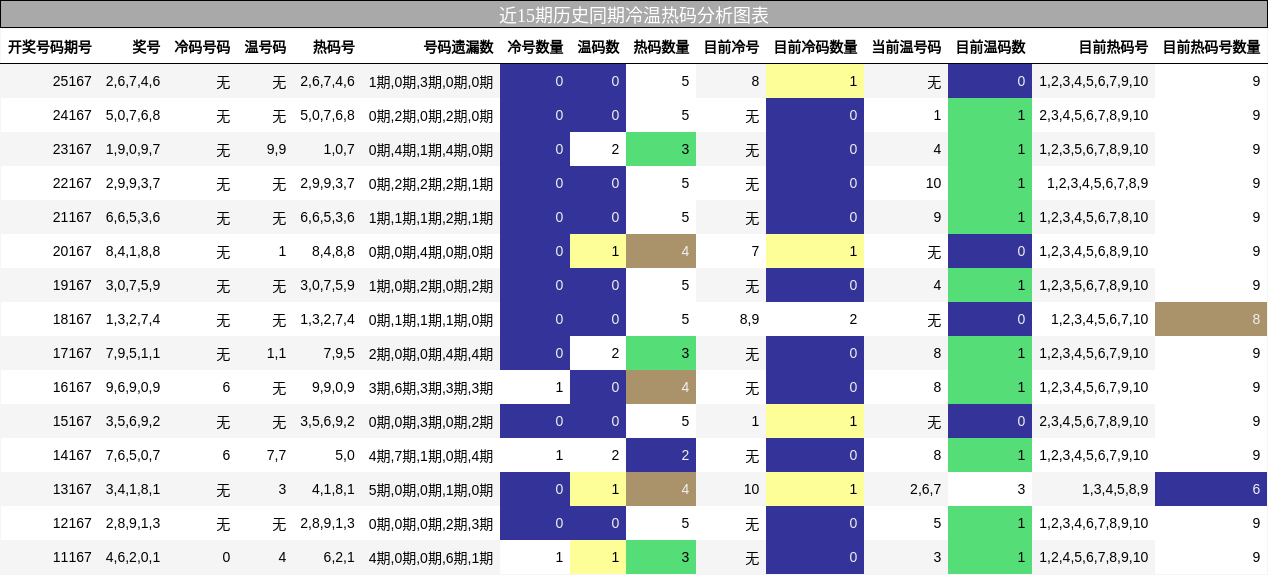Screen dimensions: 1268x575
Task: Click 热码号 cell 1,0,7 in row 23167
Action: point(339,149)
